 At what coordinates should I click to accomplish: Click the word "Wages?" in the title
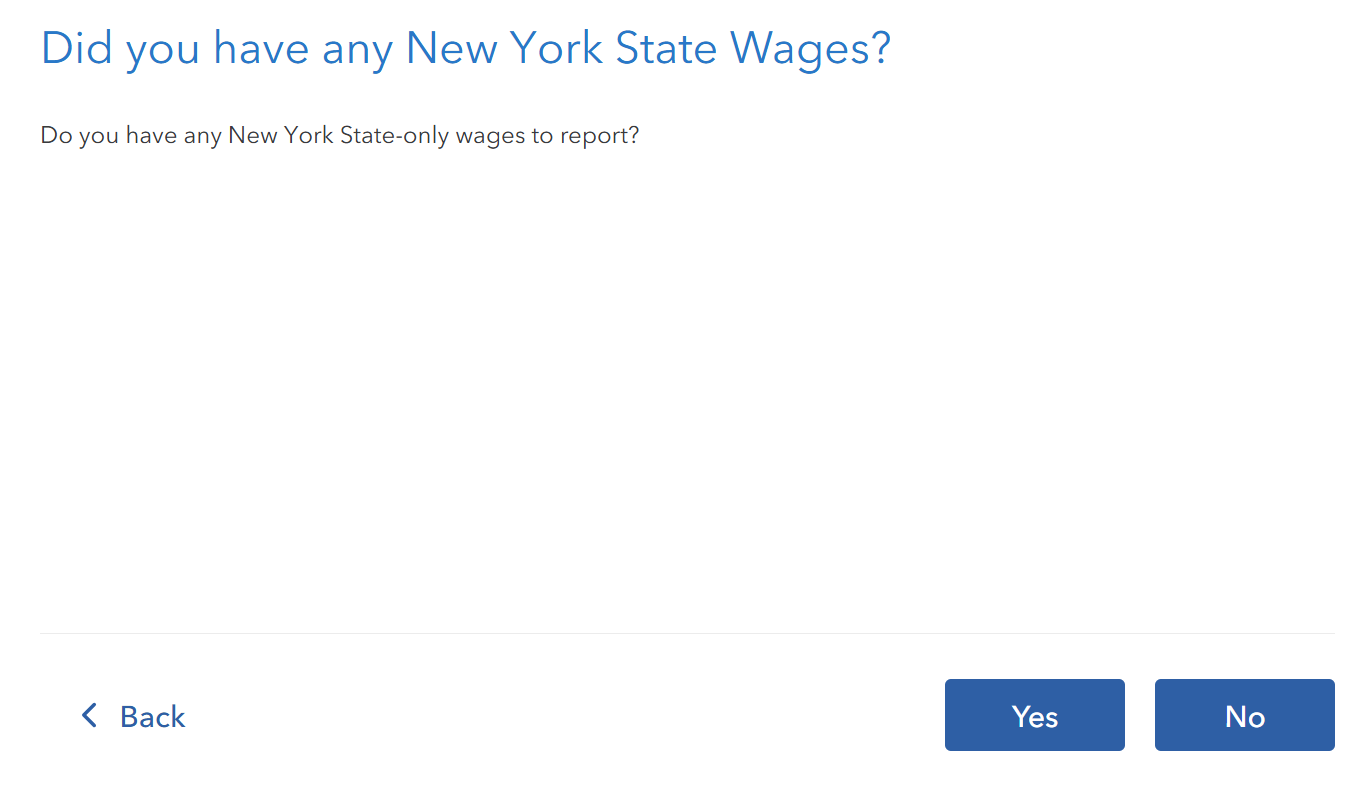pyautogui.click(x=810, y=49)
